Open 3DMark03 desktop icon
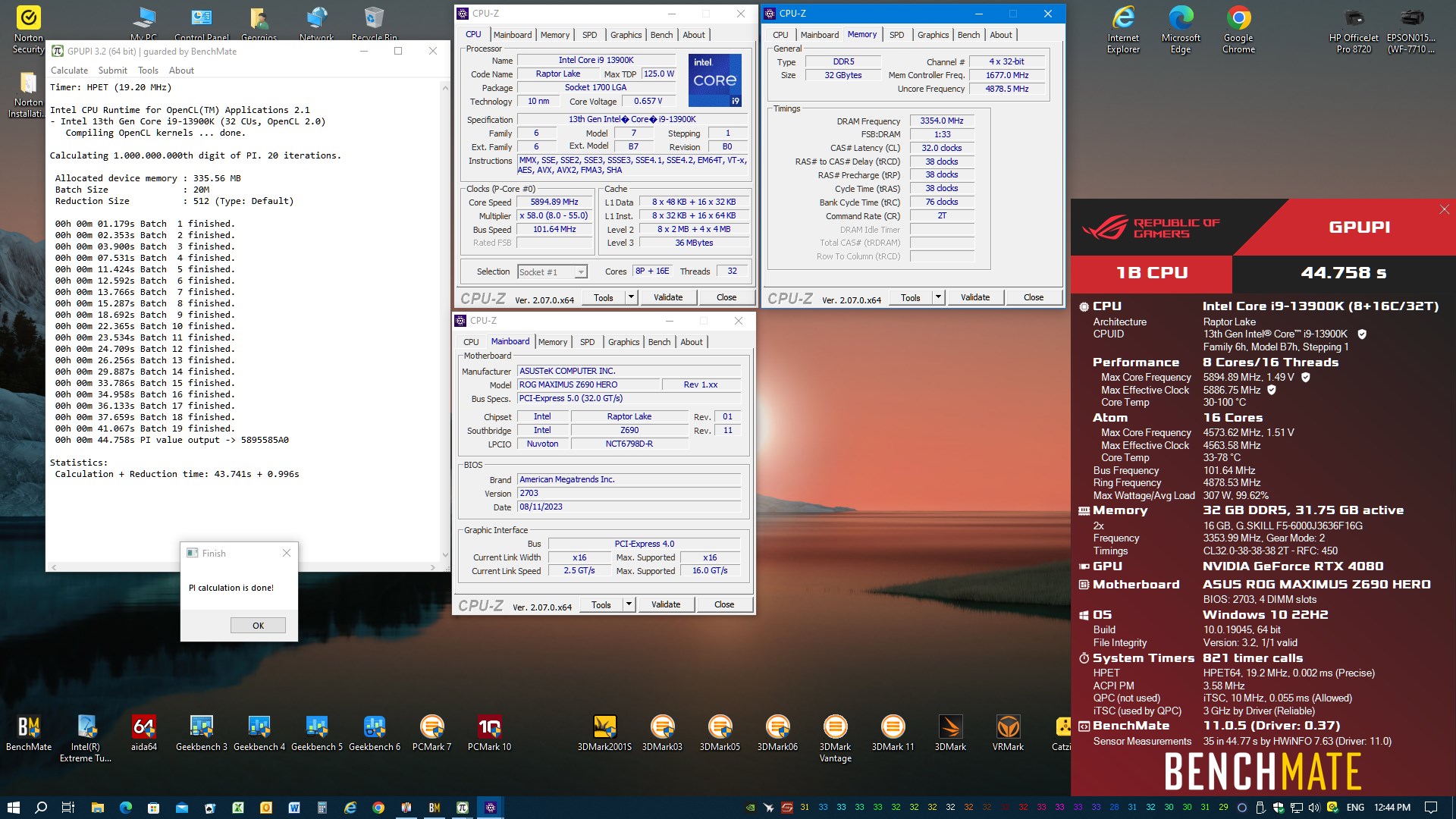Viewport: 1456px width, 819px height. (x=662, y=733)
